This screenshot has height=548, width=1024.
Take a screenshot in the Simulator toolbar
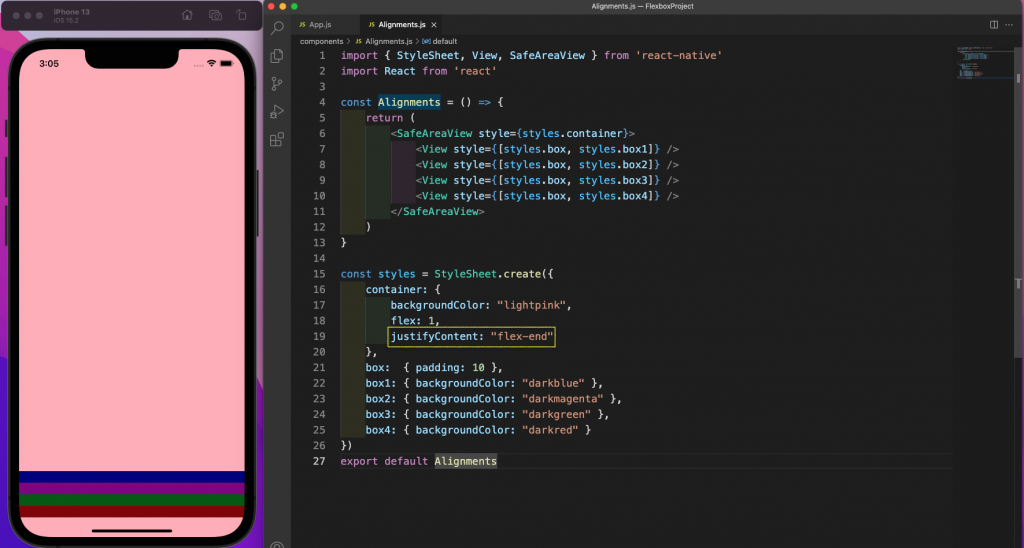(x=215, y=15)
